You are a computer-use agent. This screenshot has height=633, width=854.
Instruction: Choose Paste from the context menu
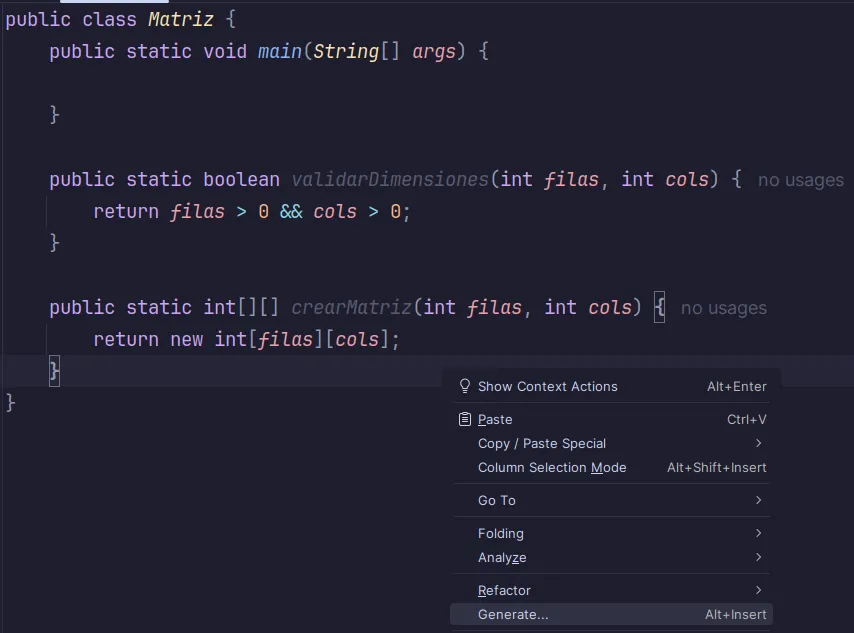[611, 419]
